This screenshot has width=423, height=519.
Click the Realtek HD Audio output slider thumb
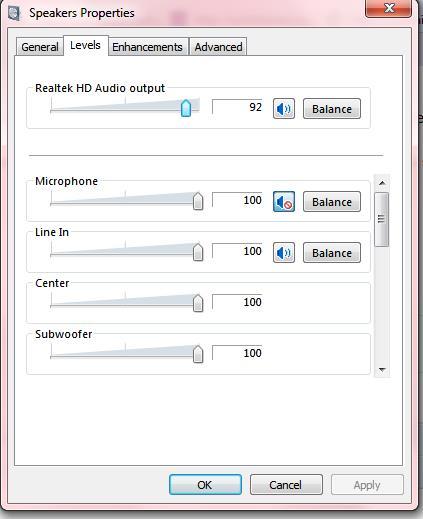186,108
